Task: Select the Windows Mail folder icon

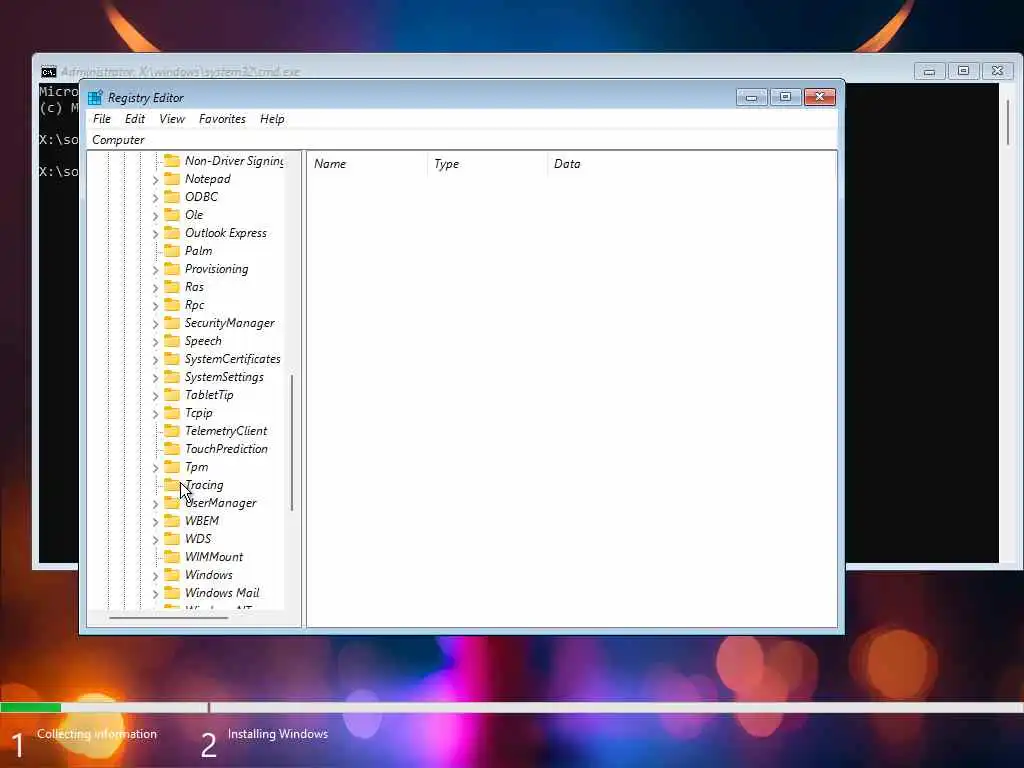Action: [x=172, y=592]
